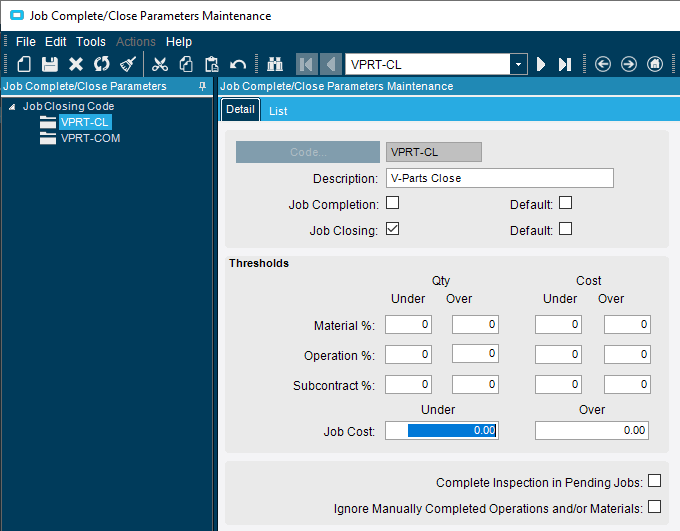Save the record with the floppy disk icon
Image resolution: width=680 pixels, height=531 pixels.
click(x=50, y=64)
